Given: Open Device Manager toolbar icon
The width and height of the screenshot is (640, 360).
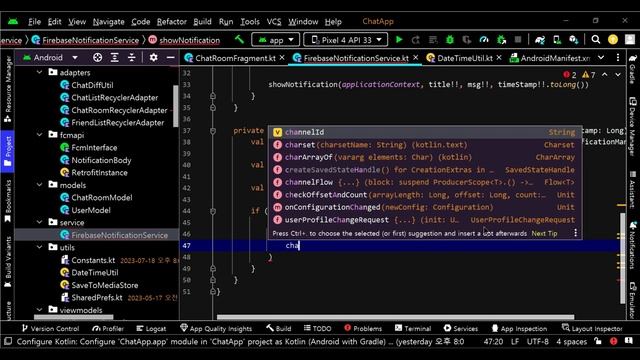Looking at the screenshot, I should 557,40.
